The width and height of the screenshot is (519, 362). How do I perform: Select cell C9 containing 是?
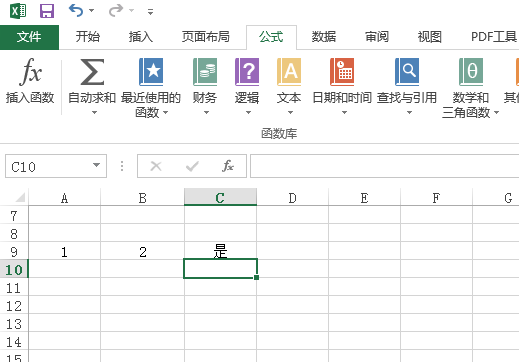point(220,251)
